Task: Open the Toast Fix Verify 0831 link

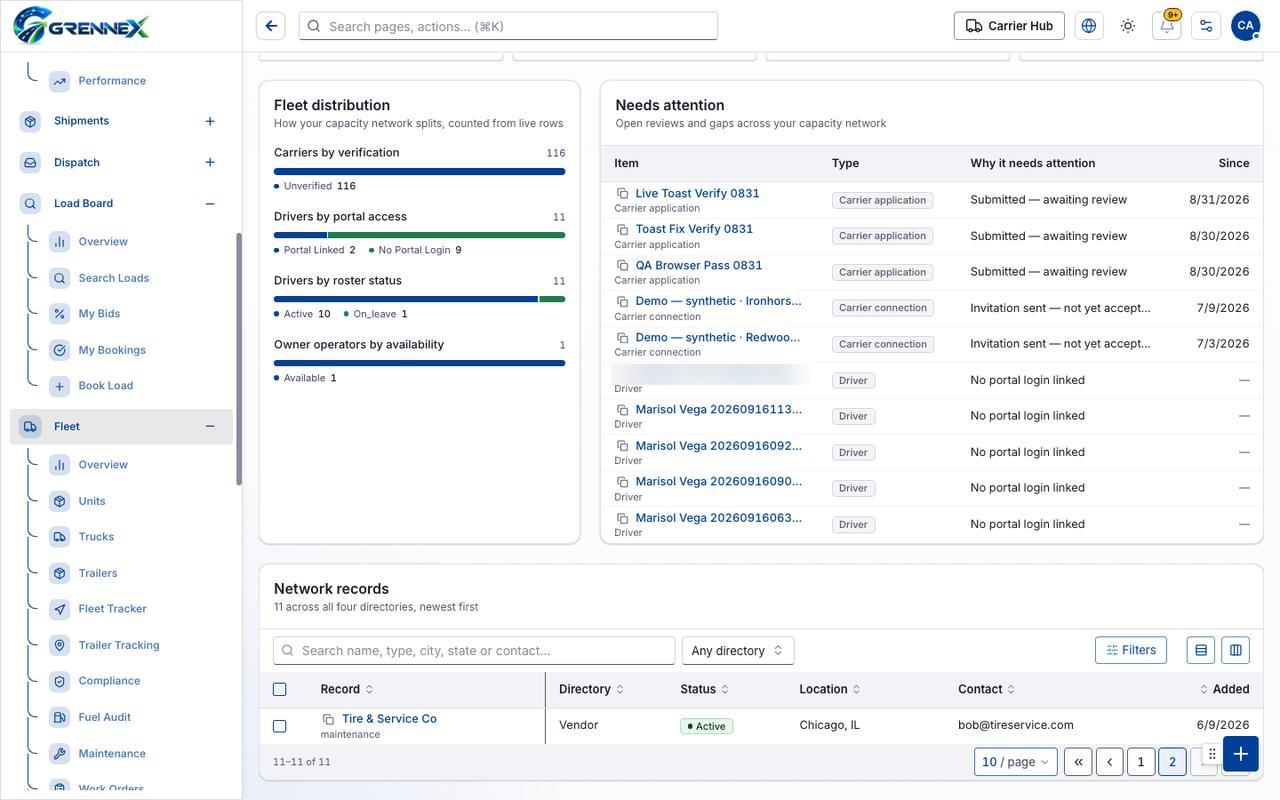Action: 694,229
